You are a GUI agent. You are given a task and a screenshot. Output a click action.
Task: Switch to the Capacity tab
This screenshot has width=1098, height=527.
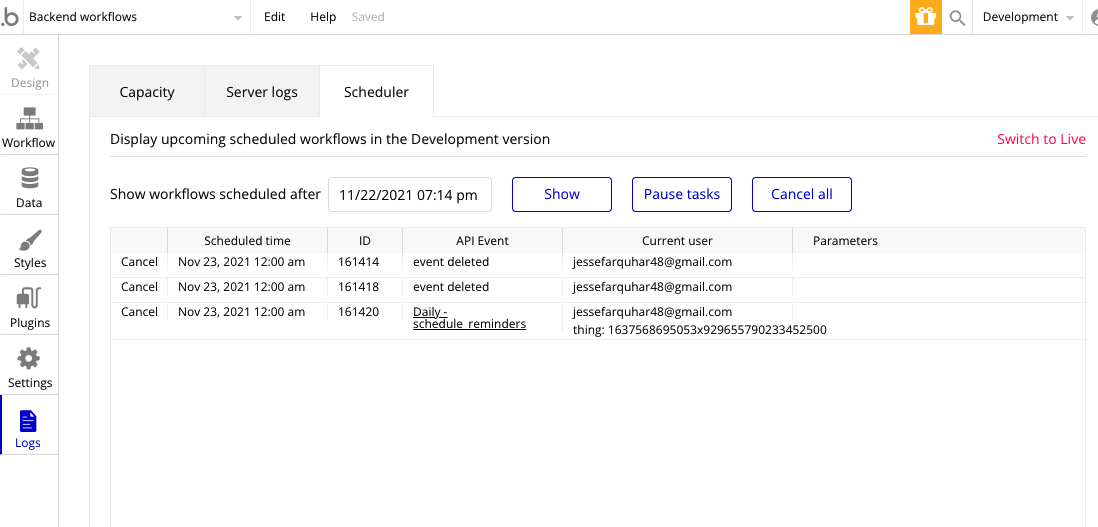tap(147, 92)
